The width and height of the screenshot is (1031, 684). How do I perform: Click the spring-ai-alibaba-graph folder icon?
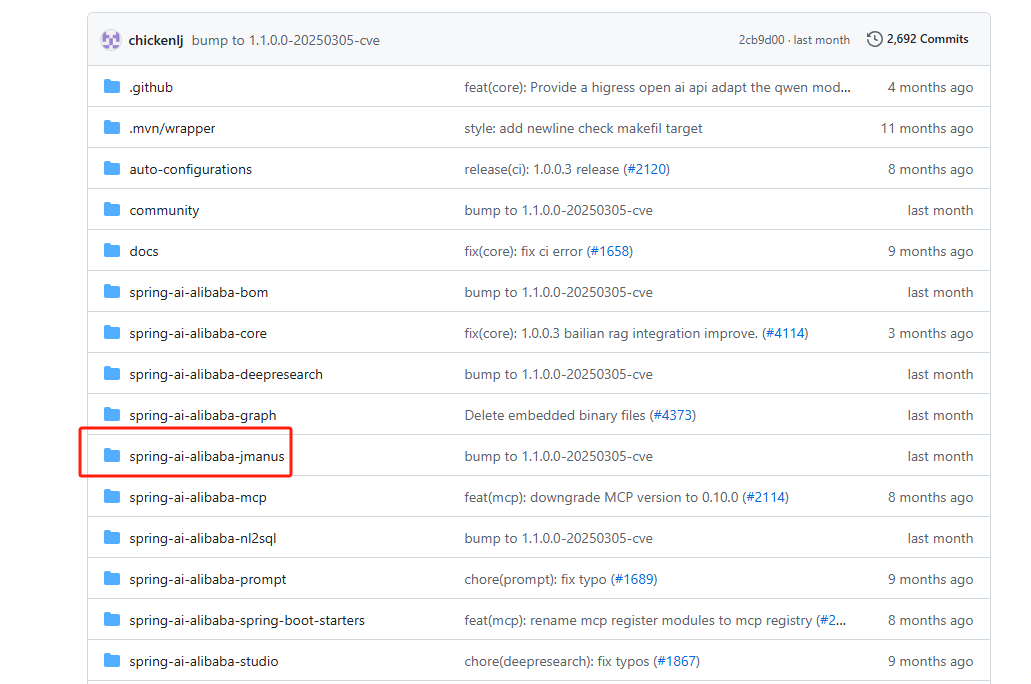click(112, 415)
